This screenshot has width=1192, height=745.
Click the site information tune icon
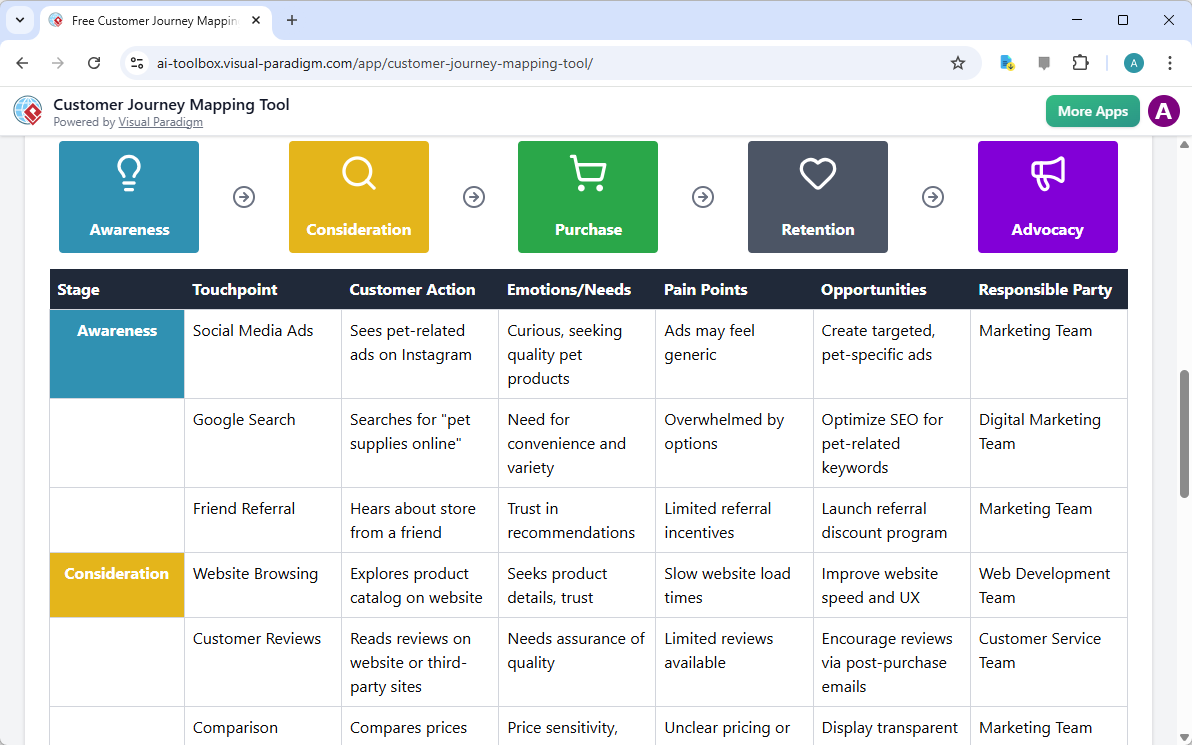tap(136, 62)
